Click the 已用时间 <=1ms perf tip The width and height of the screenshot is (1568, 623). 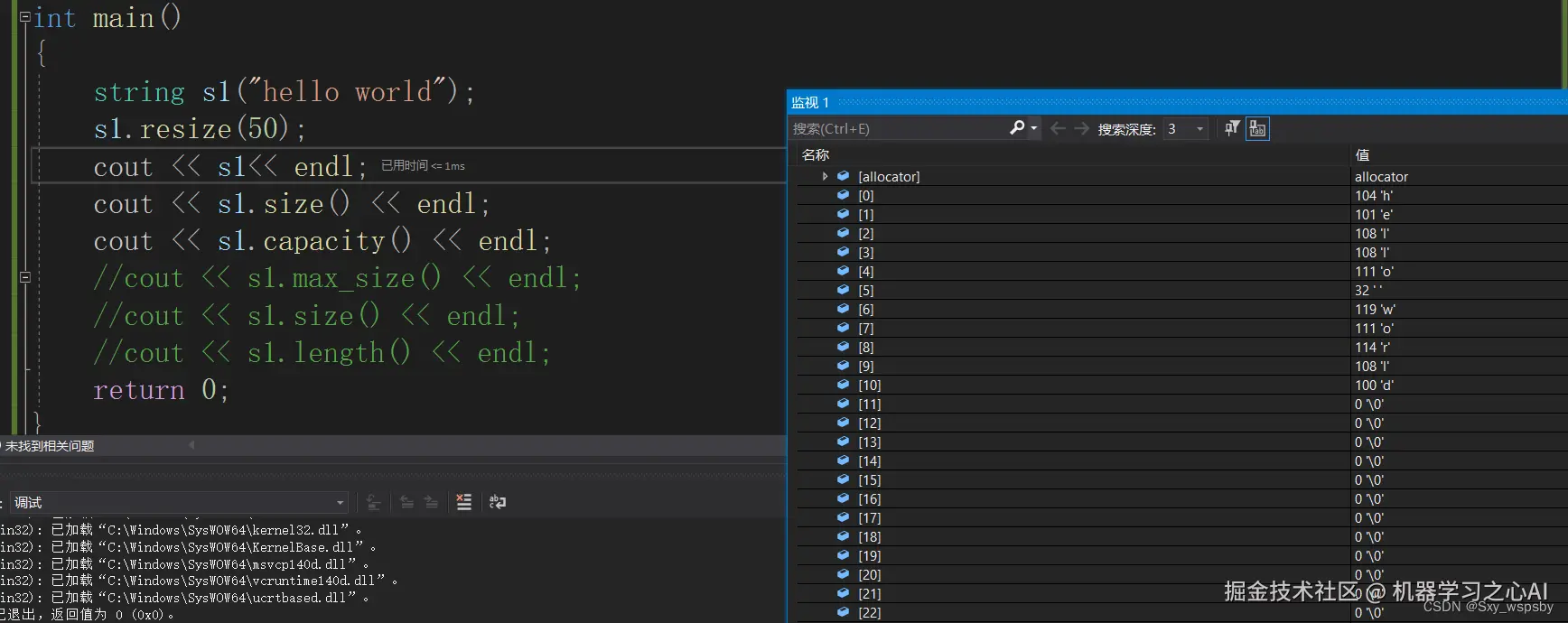pos(423,165)
